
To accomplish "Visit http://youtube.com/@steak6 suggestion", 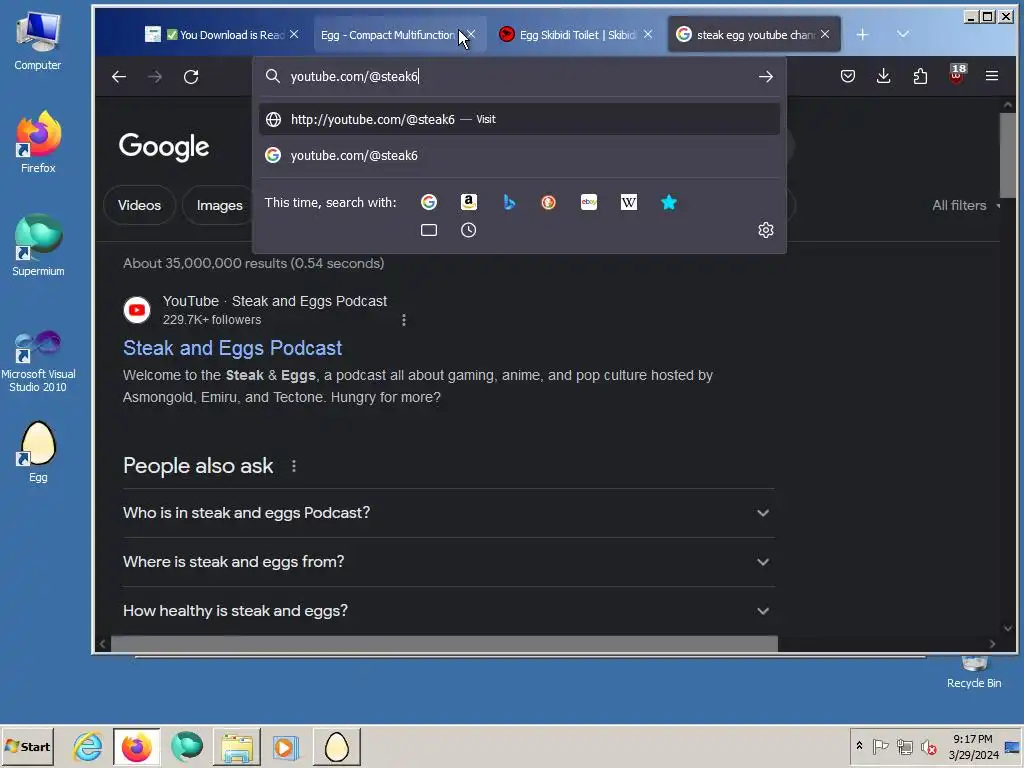I will tap(519, 120).
